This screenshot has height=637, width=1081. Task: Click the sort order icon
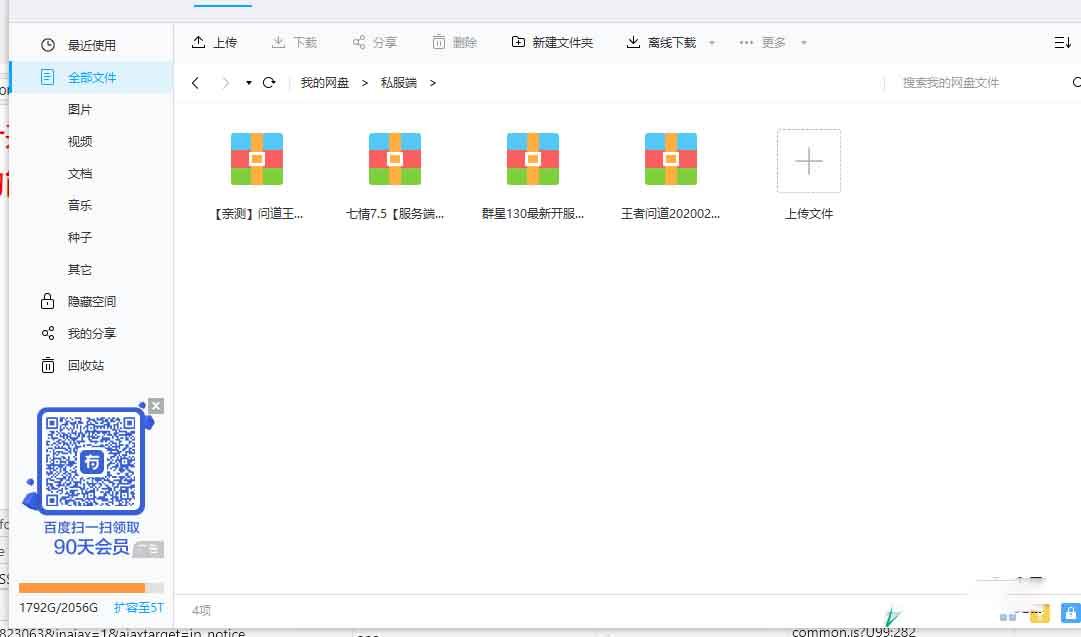[x=1062, y=43]
